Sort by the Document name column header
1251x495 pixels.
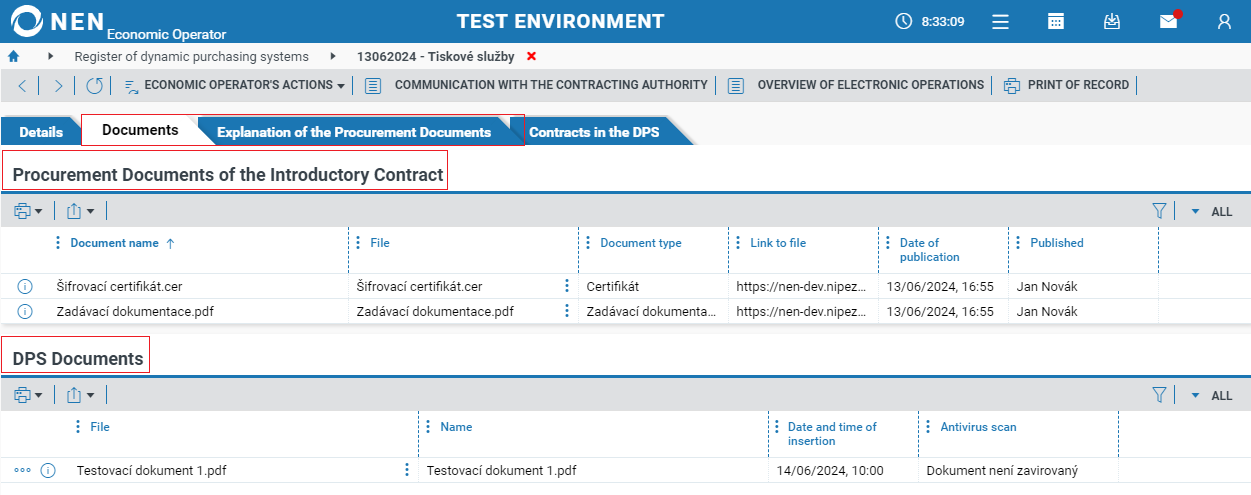coord(114,243)
